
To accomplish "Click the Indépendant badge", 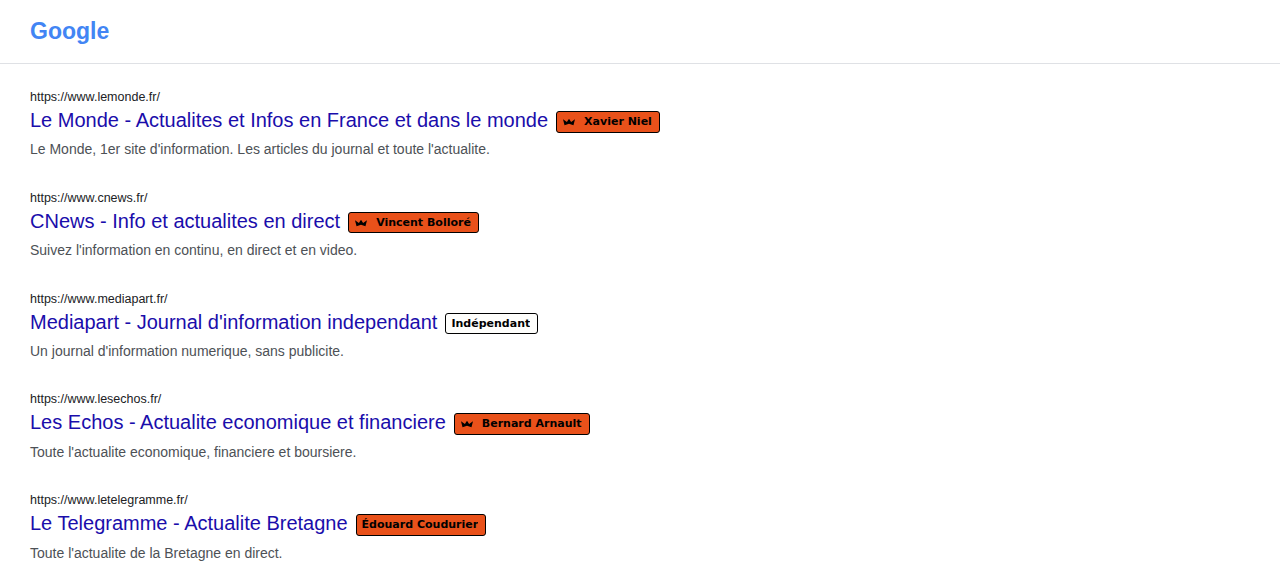I will point(491,323).
